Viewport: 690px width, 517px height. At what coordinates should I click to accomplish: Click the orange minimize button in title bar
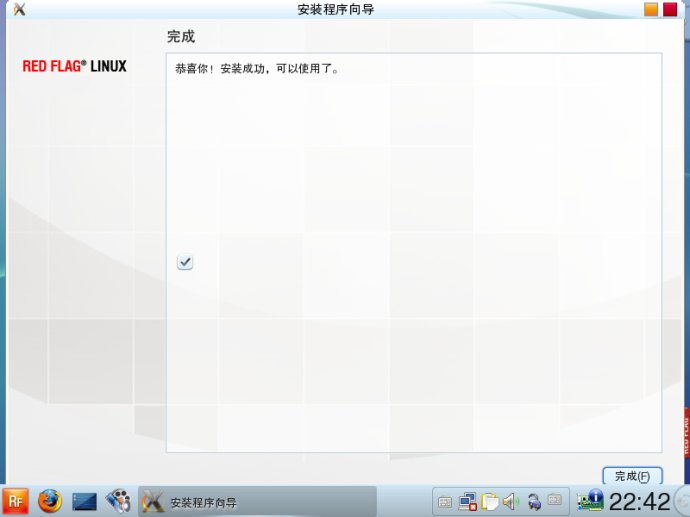pos(651,9)
